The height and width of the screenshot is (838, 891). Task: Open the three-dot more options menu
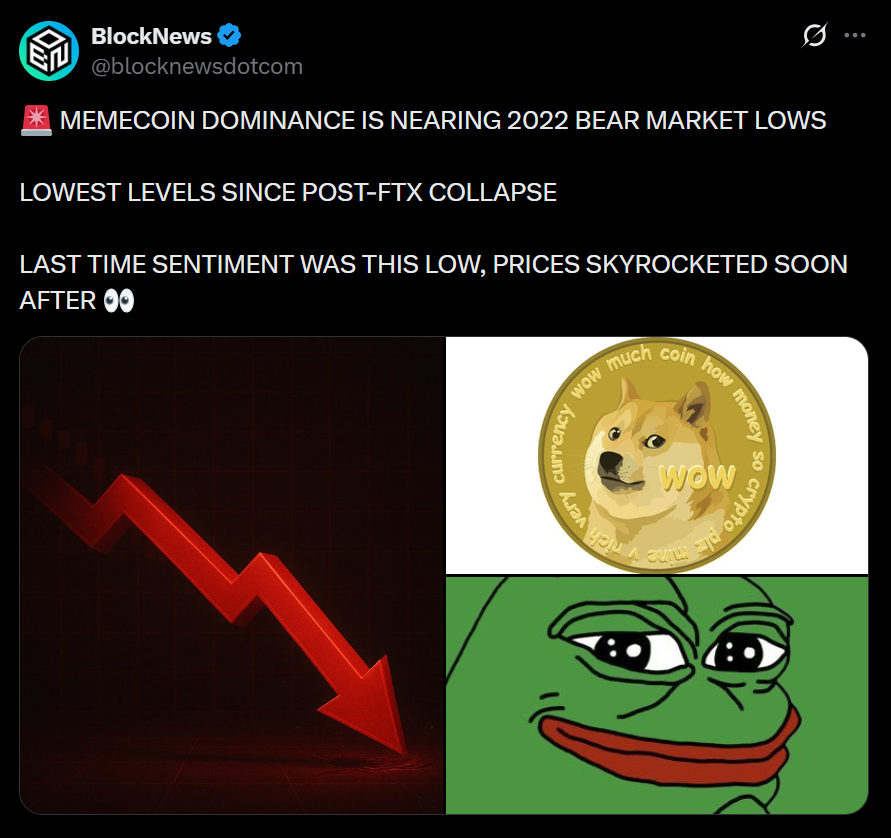pos(855,35)
